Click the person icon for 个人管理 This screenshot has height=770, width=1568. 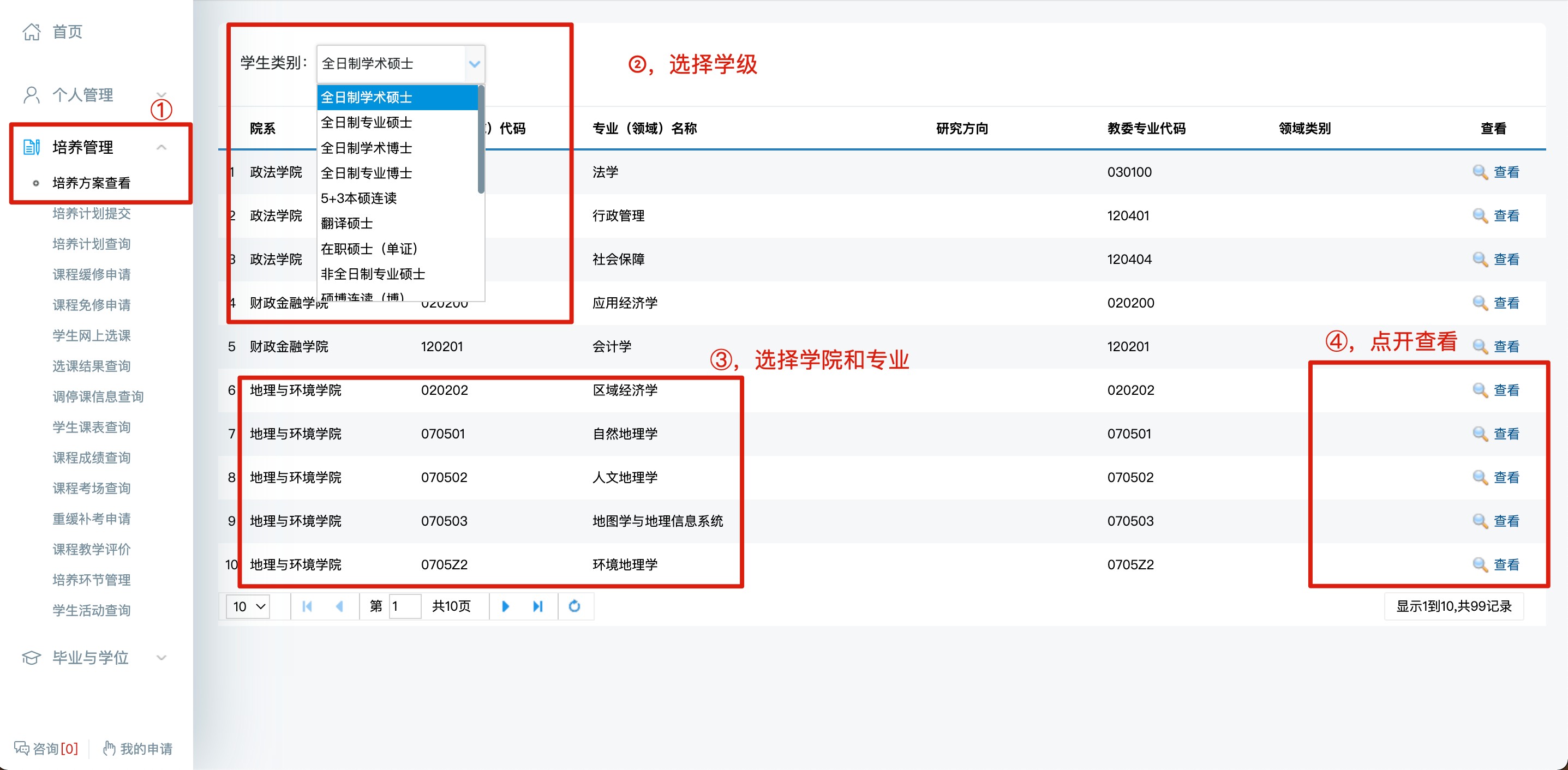pyautogui.click(x=32, y=95)
